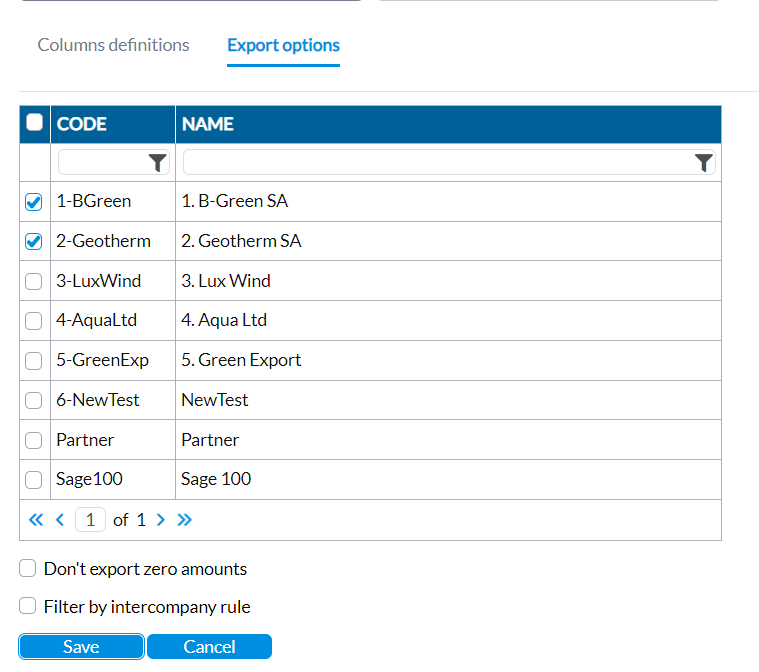The image size is (759, 672).
Task: Click the Cancel button
Action: [x=210, y=646]
